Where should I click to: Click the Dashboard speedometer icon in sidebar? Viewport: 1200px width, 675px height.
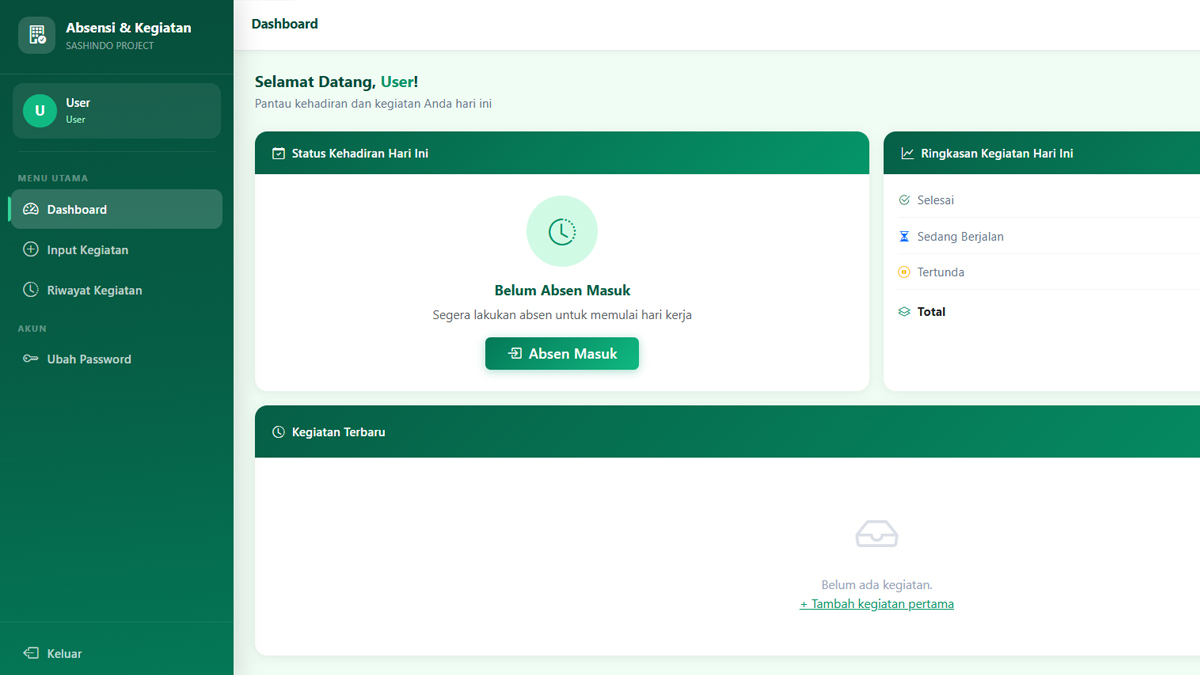click(x=30, y=209)
